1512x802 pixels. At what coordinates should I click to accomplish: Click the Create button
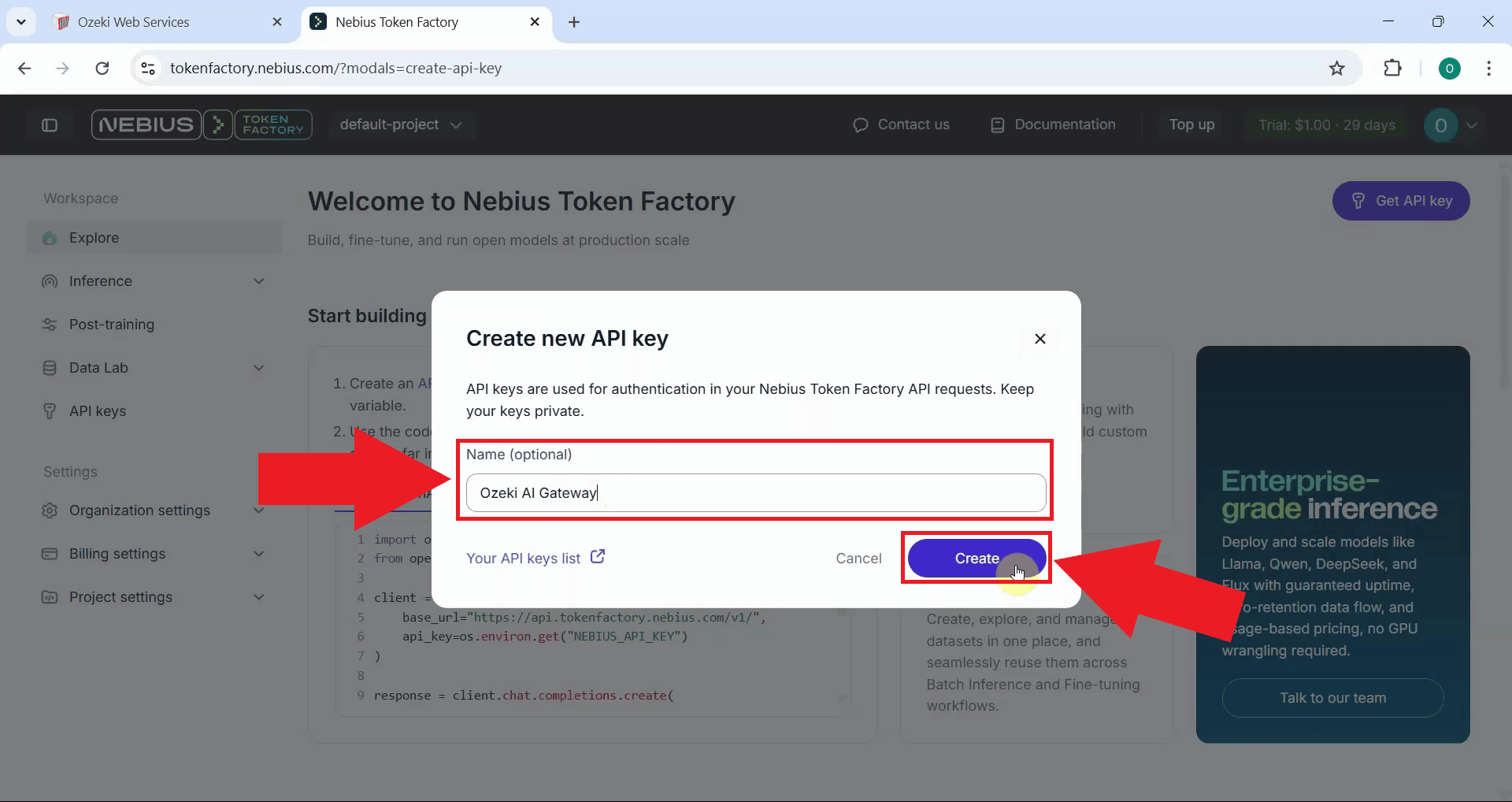pyautogui.click(x=976, y=558)
